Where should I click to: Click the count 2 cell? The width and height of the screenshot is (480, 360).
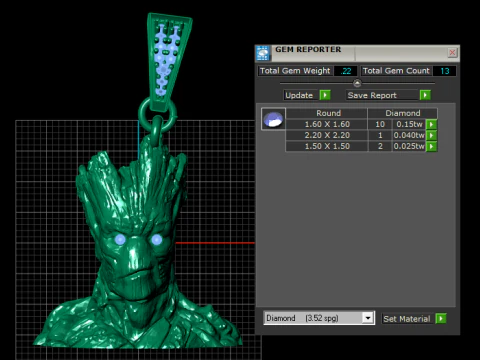380,146
